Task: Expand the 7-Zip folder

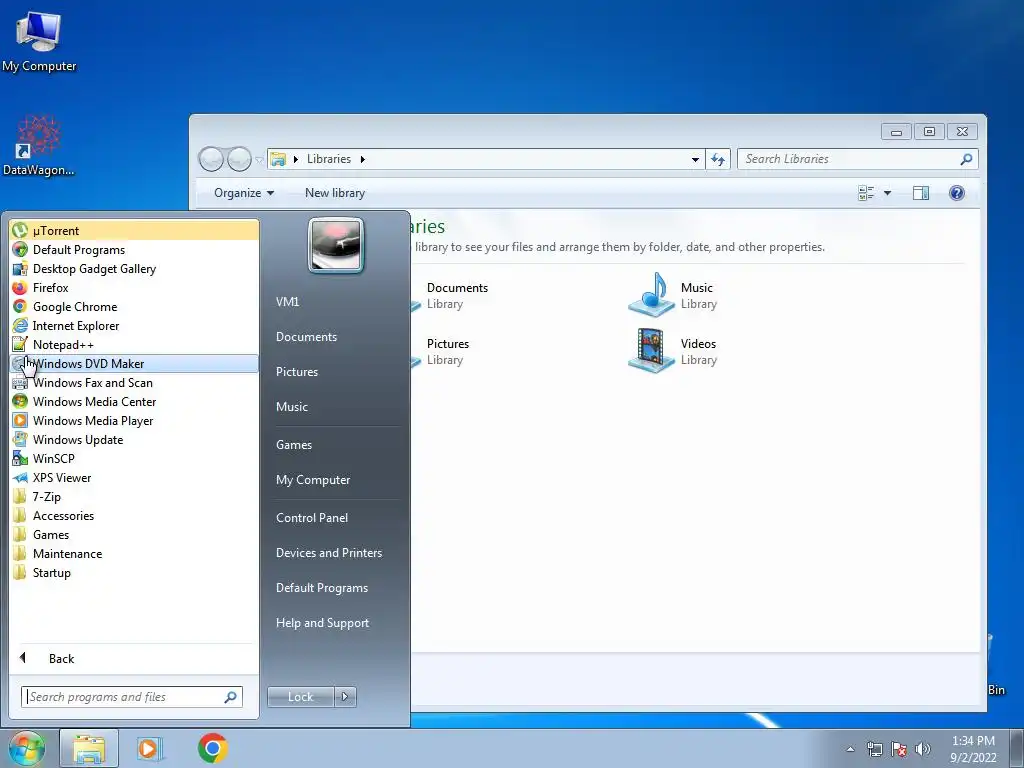Action: click(x=135, y=496)
